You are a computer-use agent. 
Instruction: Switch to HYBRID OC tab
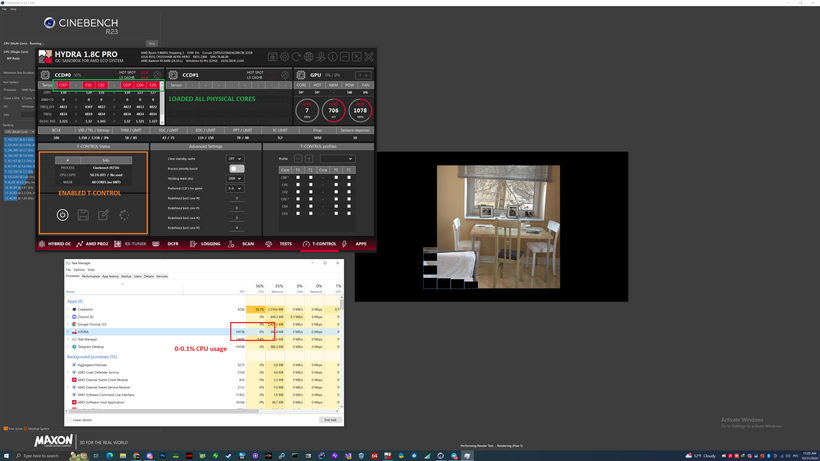coord(55,244)
